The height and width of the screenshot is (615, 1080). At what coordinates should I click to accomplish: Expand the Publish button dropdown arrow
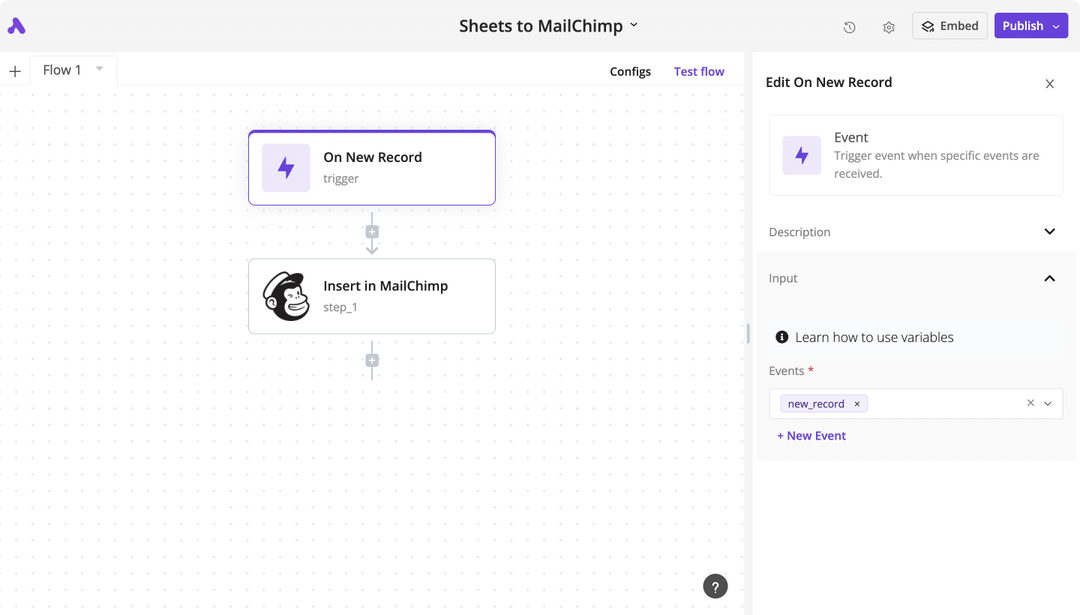pos(1056,25)
